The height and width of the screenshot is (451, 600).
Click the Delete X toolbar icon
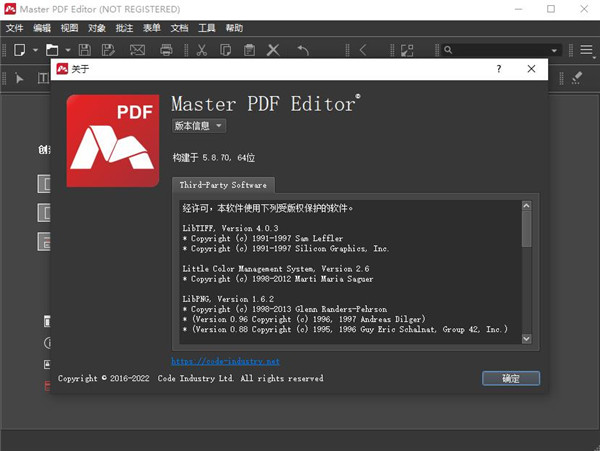(x=274, y=50)
